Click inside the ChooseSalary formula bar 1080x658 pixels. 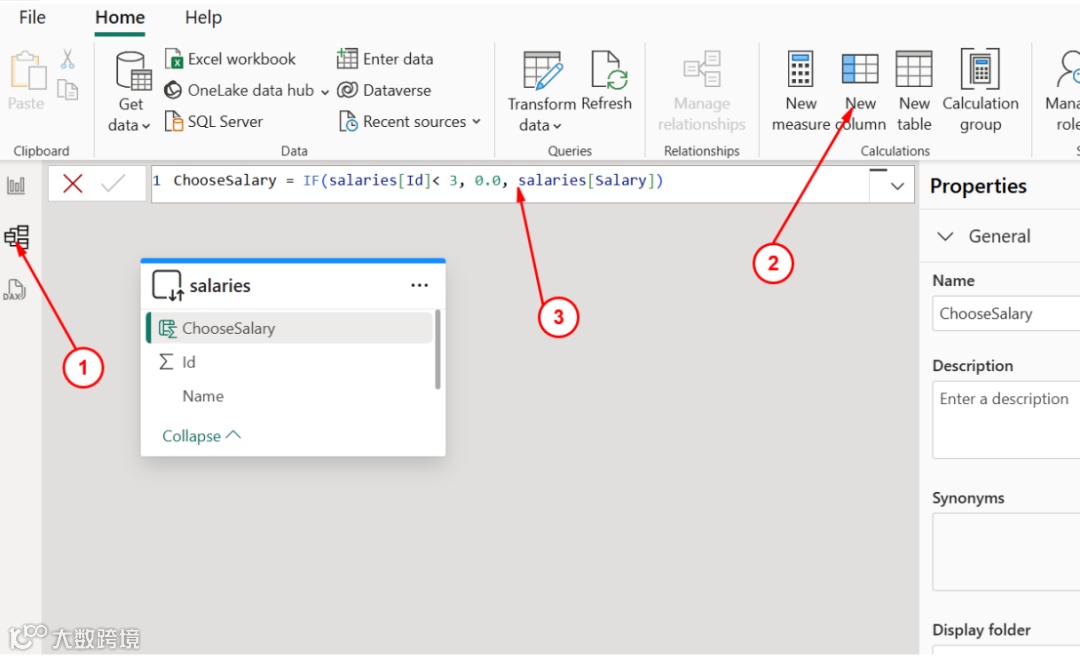point(510,183)
